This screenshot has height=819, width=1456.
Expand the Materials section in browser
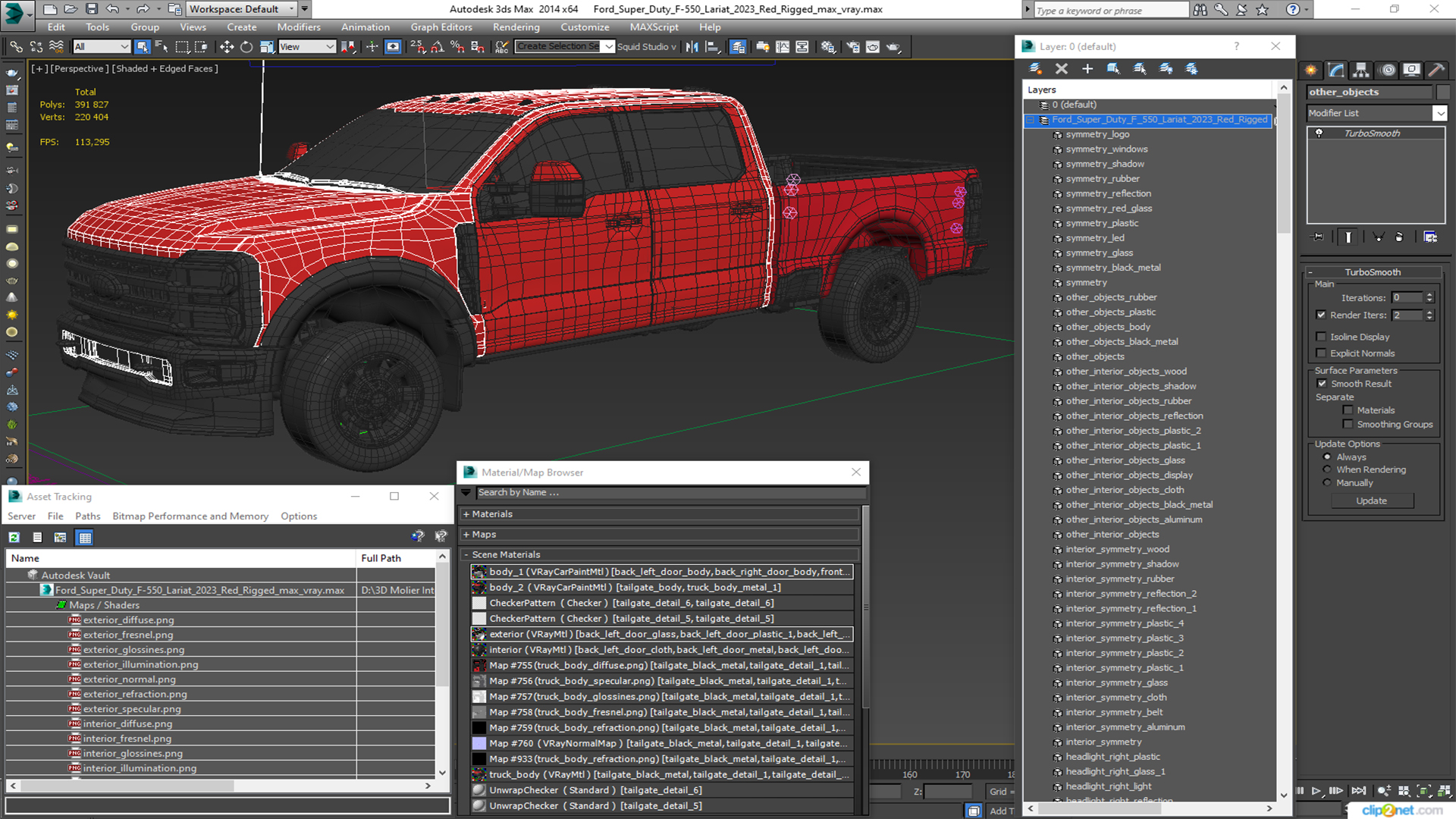click(492, 514)
